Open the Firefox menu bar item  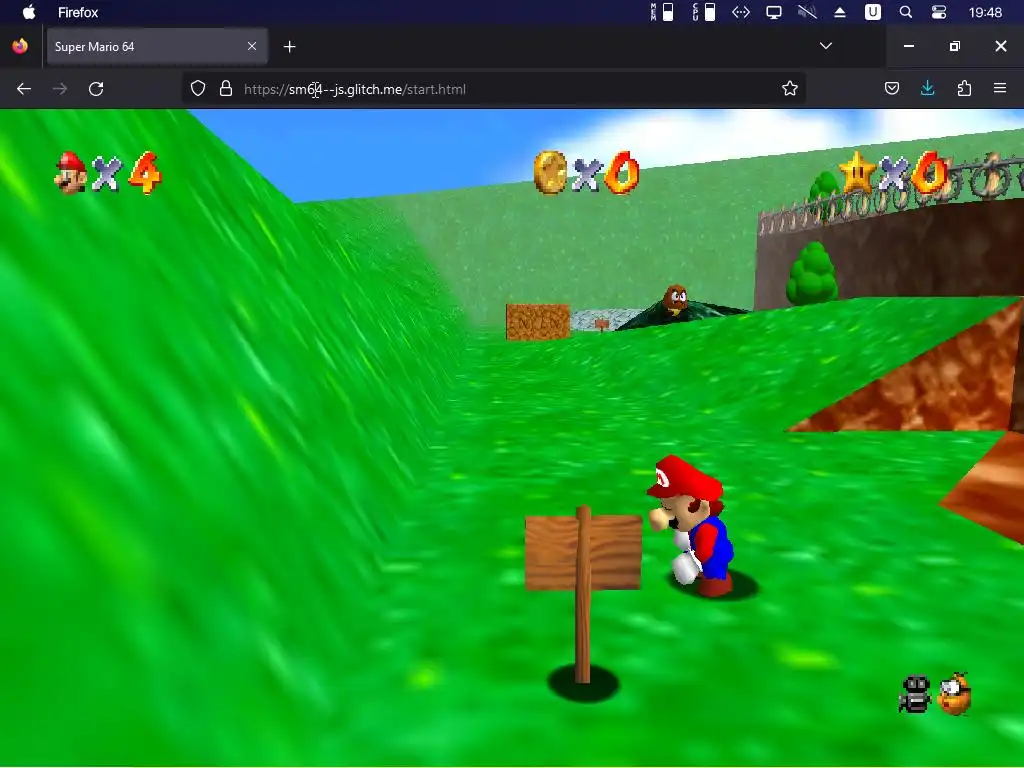78,12
